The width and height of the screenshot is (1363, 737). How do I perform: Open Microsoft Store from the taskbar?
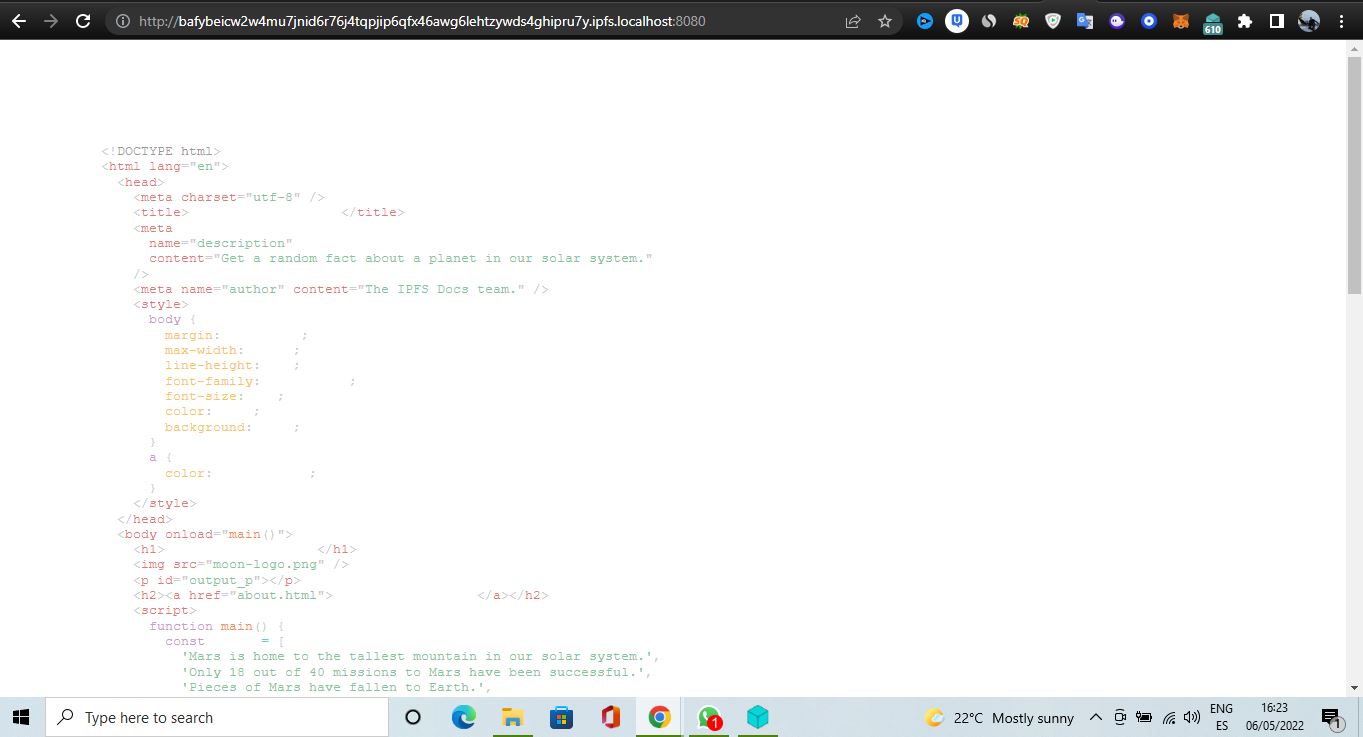point(561,716)
